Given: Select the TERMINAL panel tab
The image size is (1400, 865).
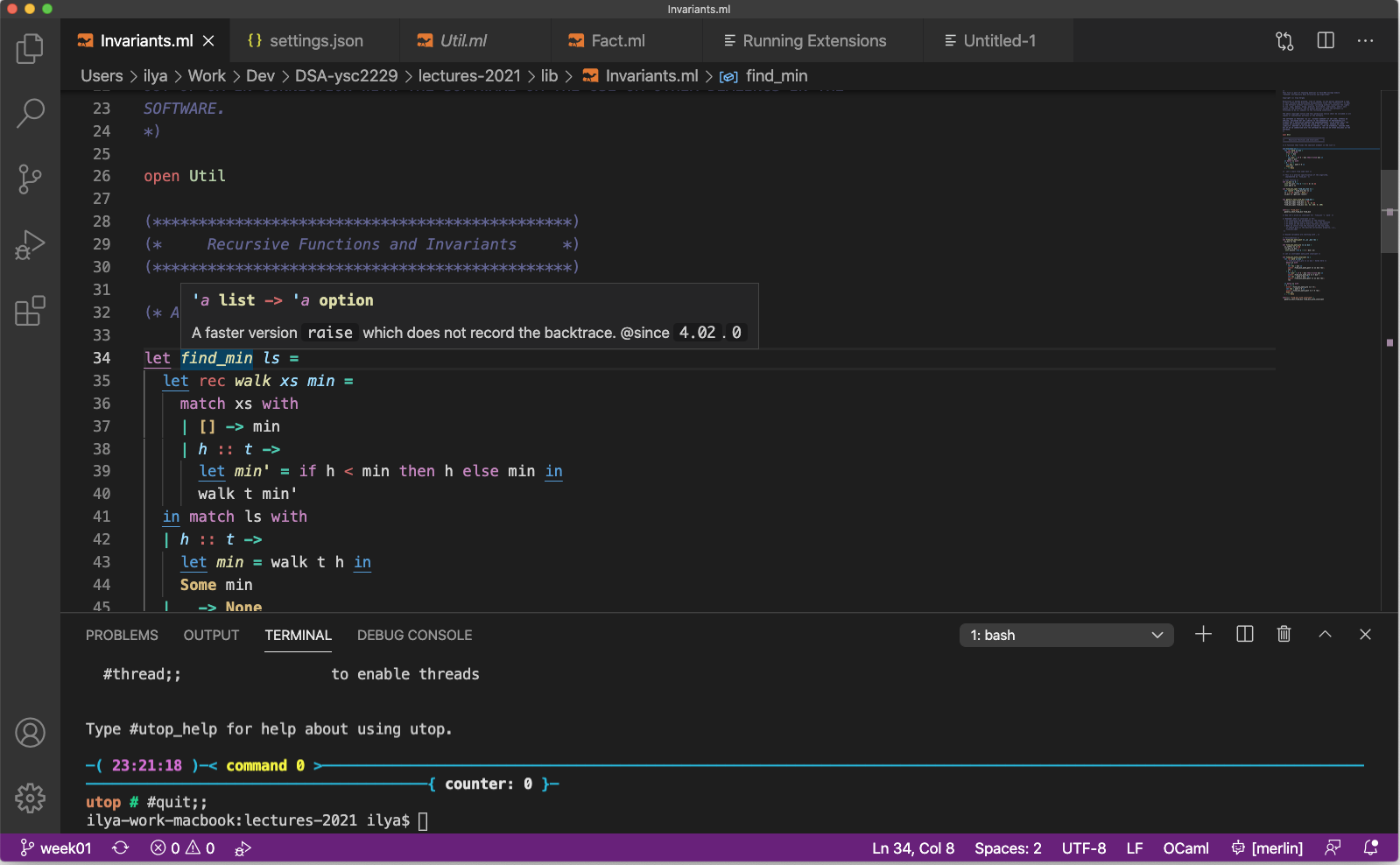Looking at the screenshot, I should click(298, 636).
